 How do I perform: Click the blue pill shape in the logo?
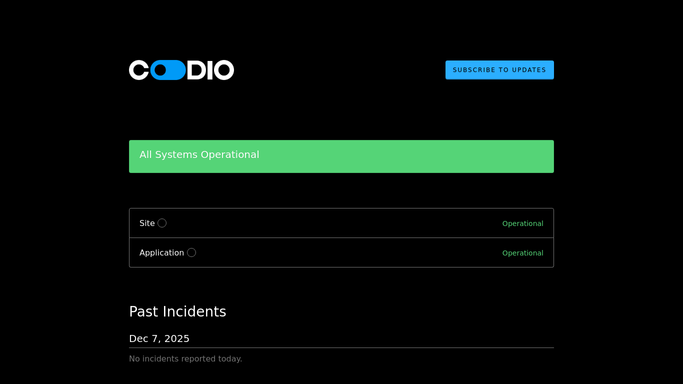tap(168, 70)
